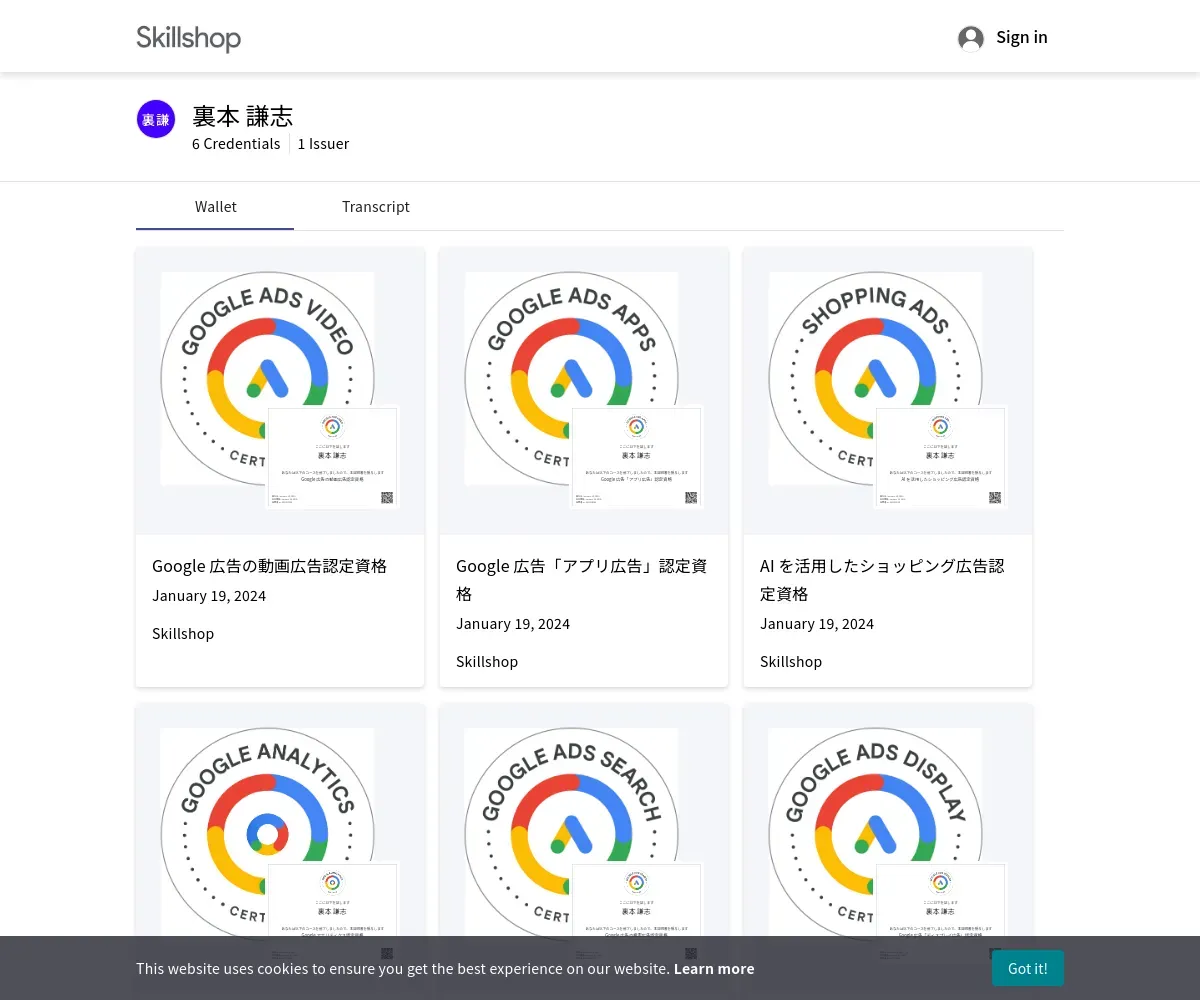Open the Shopping Ads badge image
This screenshot has width=1200, height=1000.
875,378
